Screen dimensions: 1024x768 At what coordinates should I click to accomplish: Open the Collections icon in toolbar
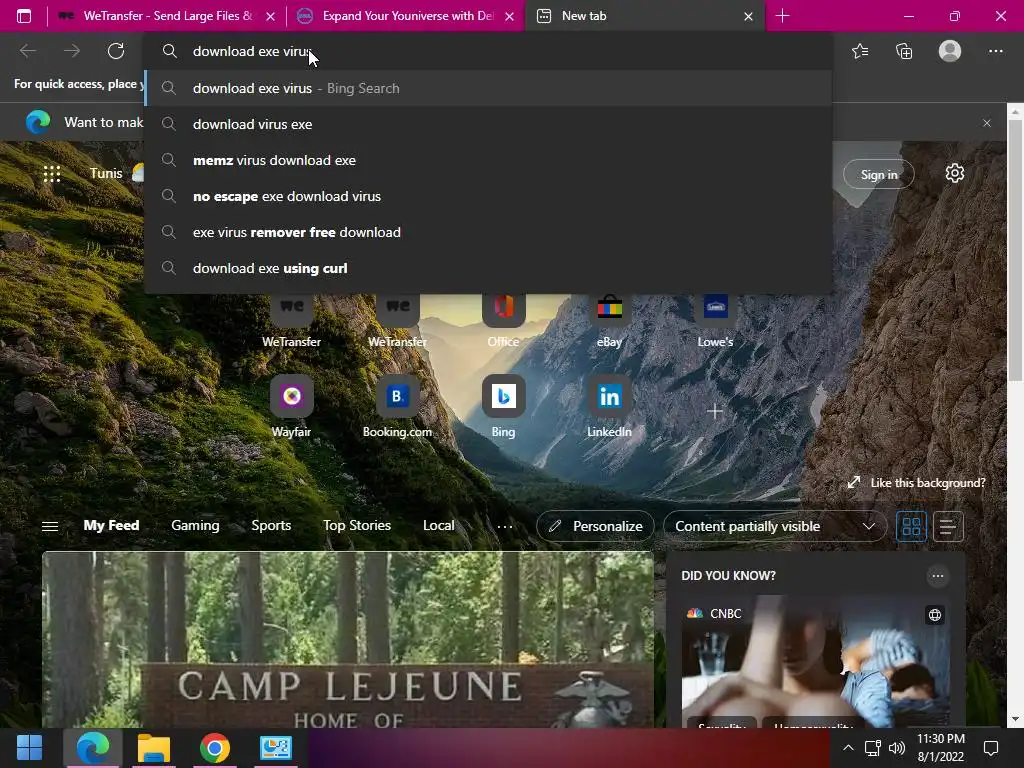(904, 51)
